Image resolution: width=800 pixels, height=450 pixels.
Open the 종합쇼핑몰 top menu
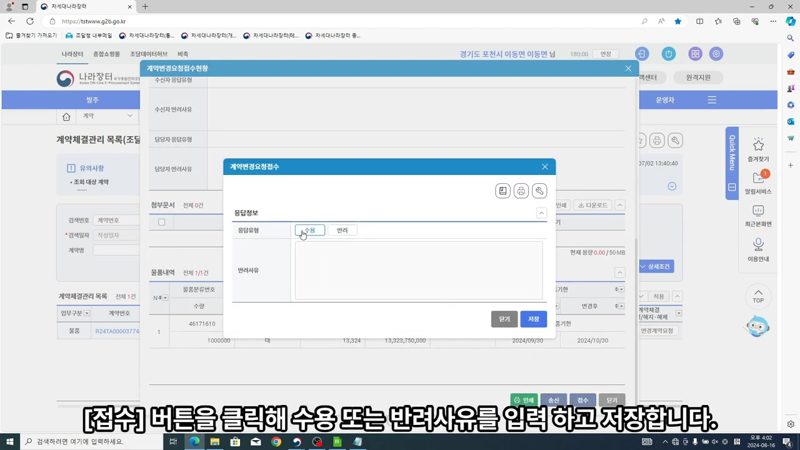(106, 54)
